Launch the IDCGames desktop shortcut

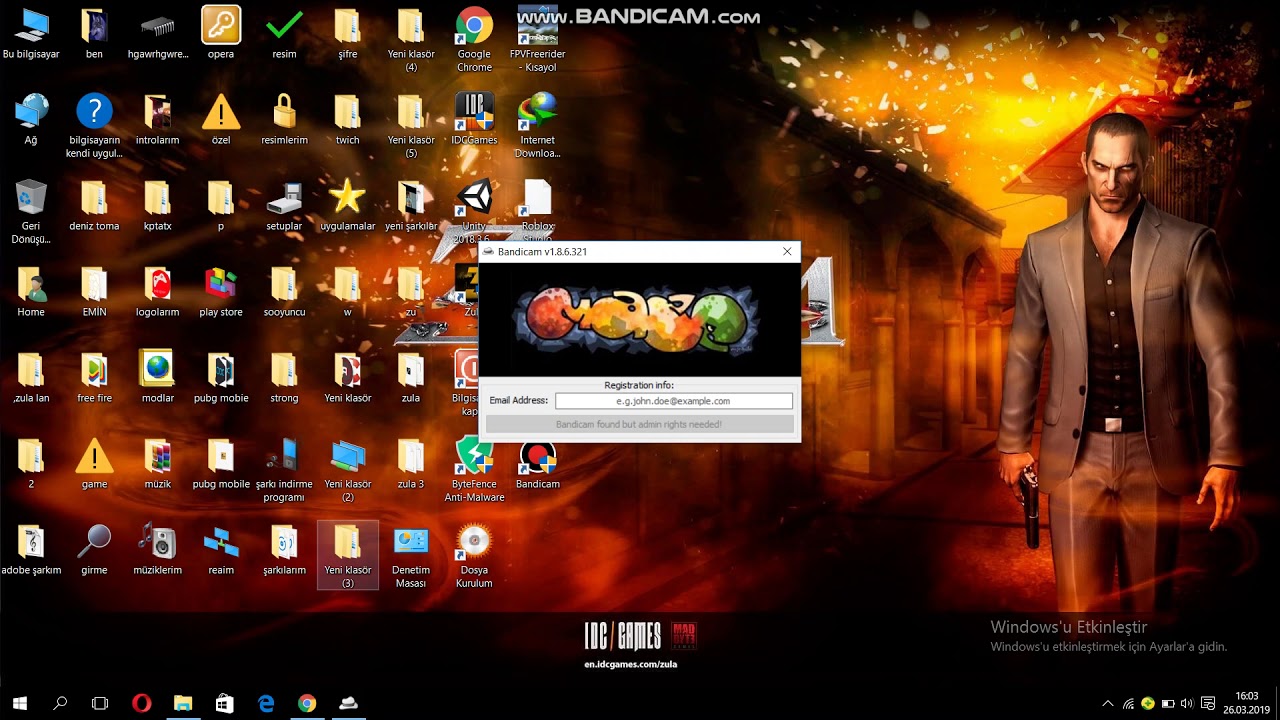(x=474, y=112)
